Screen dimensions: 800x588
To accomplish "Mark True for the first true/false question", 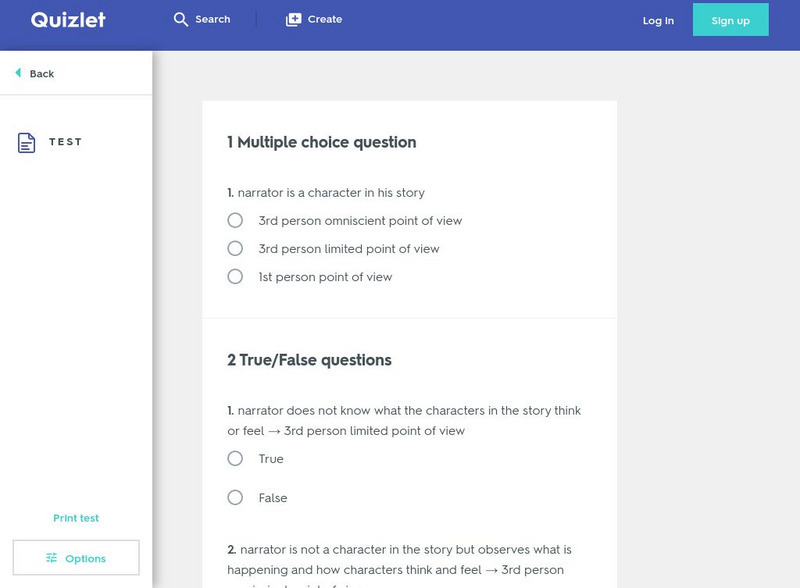I will 235,458.
